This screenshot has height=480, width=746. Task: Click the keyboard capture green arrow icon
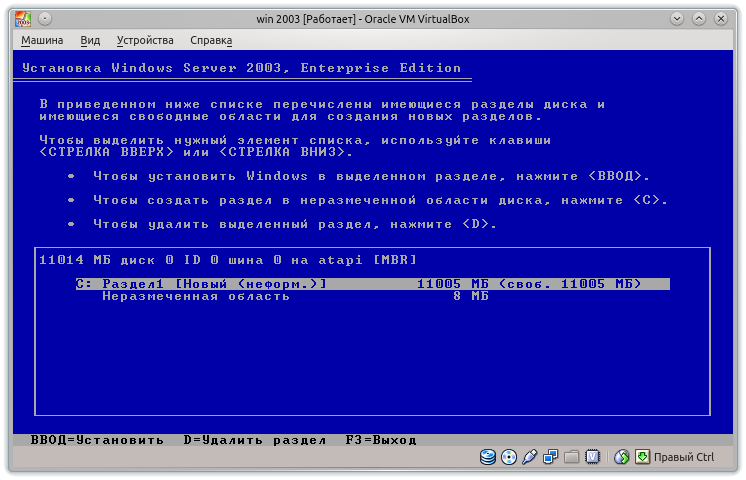pos(641,458)
